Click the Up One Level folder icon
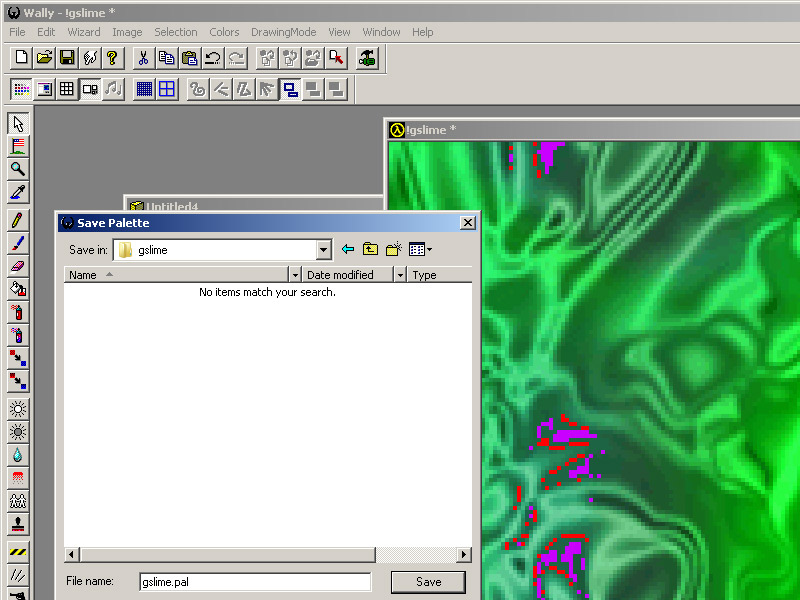The image size is (800, 600). pyautogui.click(x=370, y=249)
